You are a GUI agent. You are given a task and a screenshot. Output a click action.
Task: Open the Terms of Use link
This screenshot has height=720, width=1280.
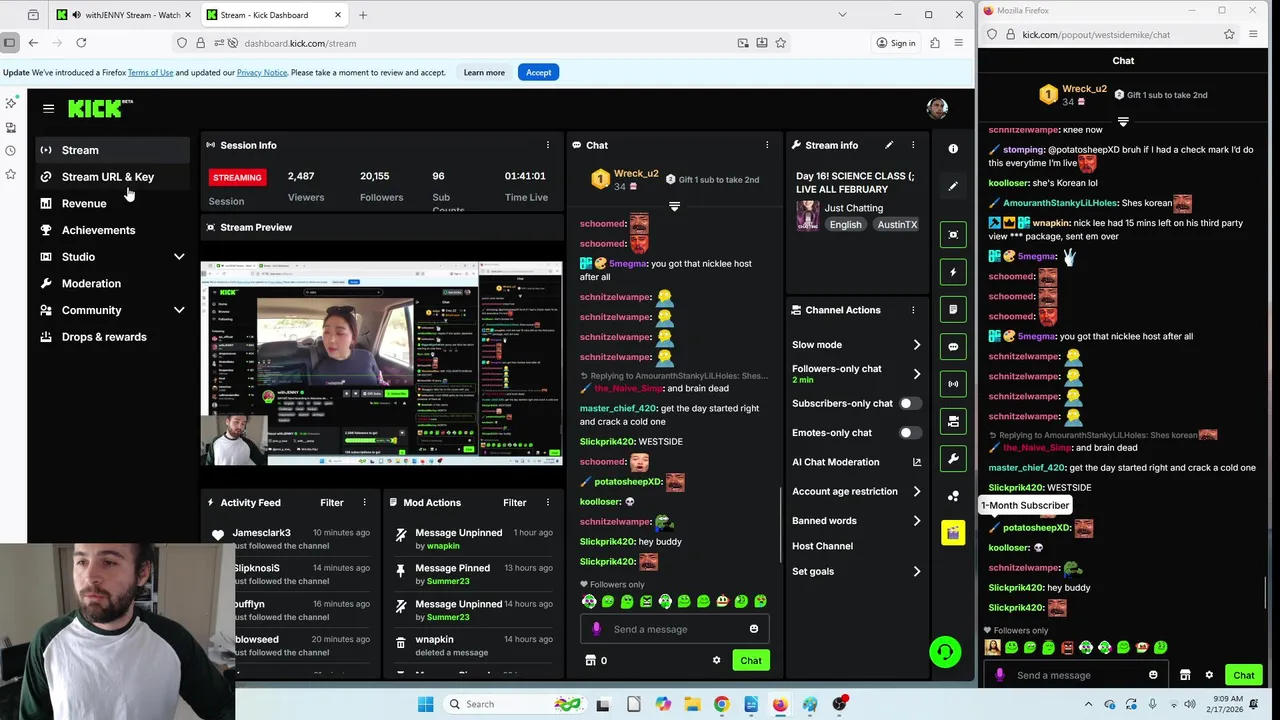[150, 72]
